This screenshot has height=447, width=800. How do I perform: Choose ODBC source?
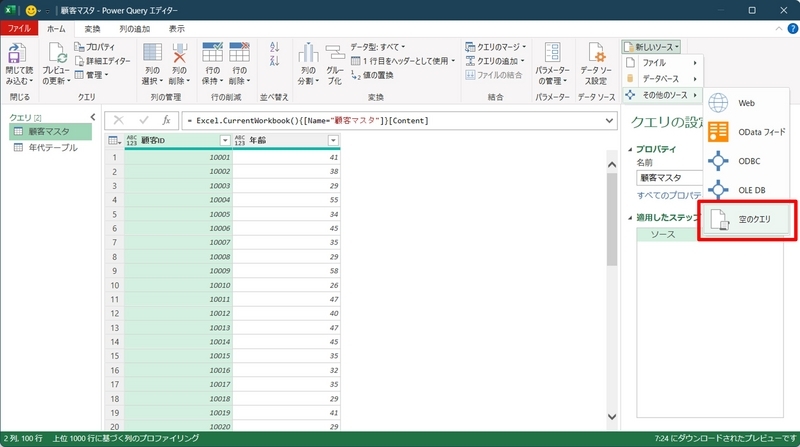[746, 161]
